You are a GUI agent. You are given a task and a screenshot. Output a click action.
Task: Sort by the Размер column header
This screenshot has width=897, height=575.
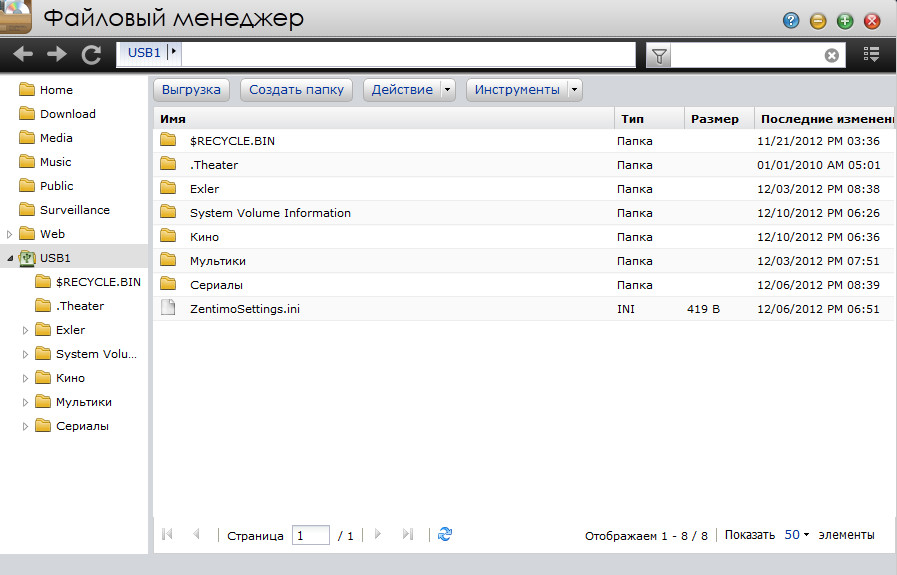(x=714, y=119)
